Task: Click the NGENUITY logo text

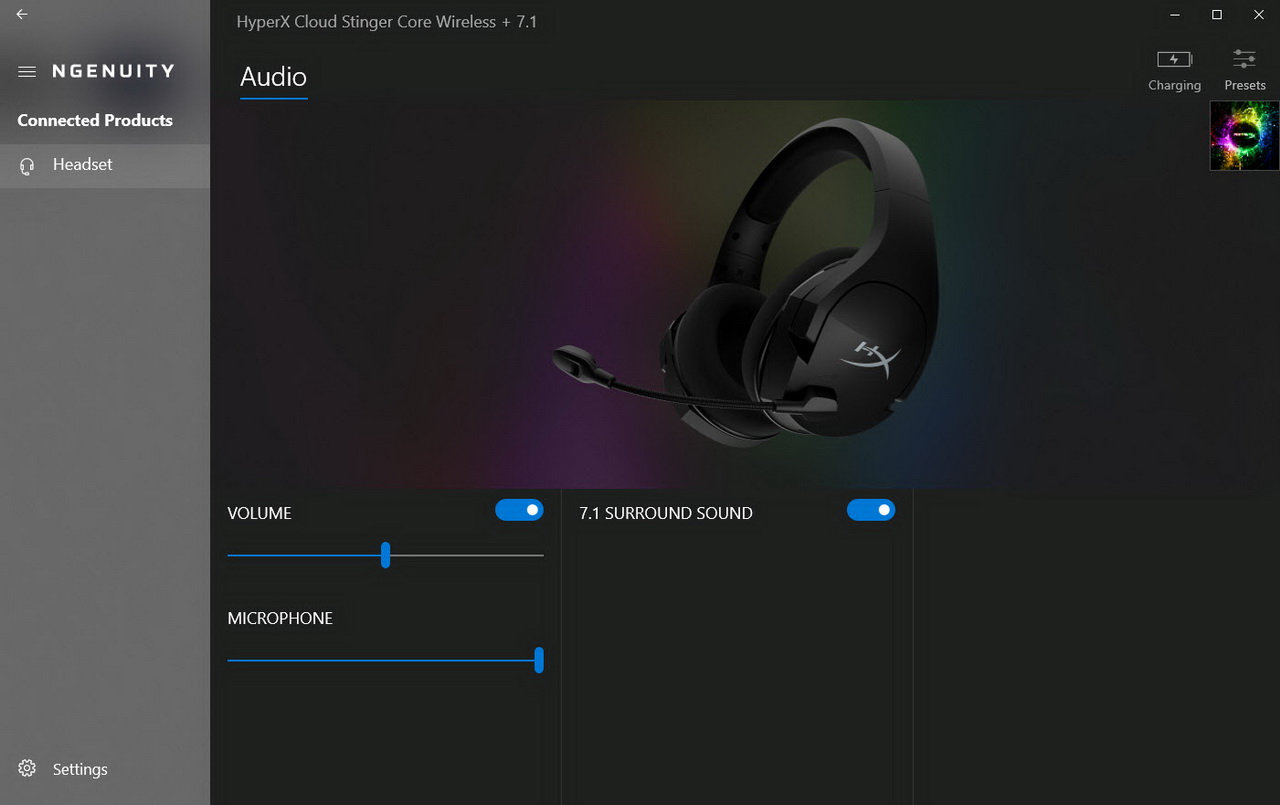Action: (x=113, y=71)
